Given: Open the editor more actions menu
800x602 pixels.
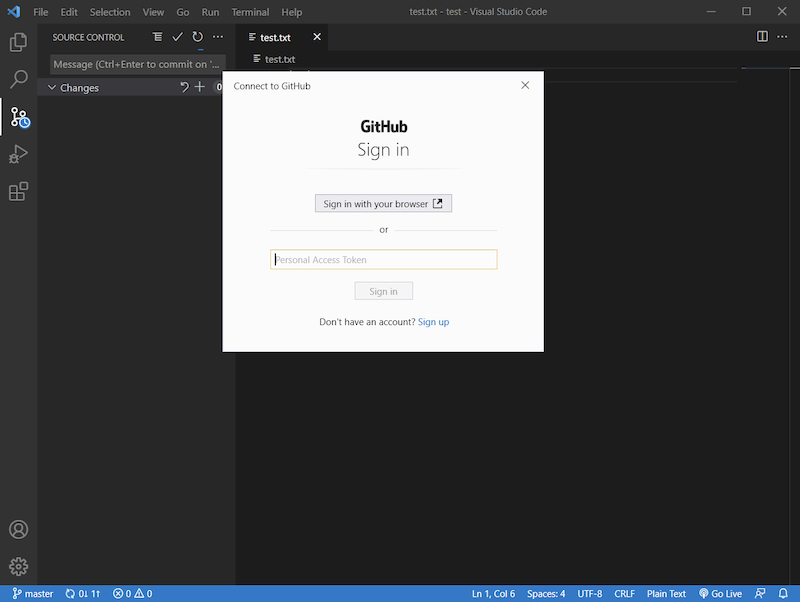Looking at the screenshot, I should pyautogui.click(x=783, y=36).
